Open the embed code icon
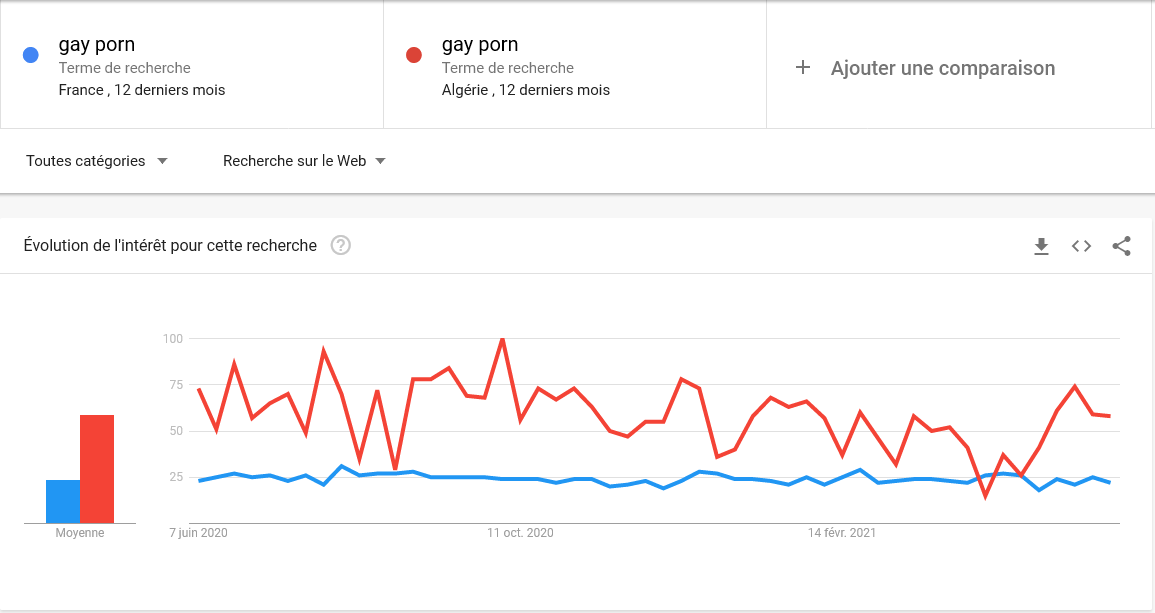The width and height of the screenshot is (1155, 613). (1081, 246)
